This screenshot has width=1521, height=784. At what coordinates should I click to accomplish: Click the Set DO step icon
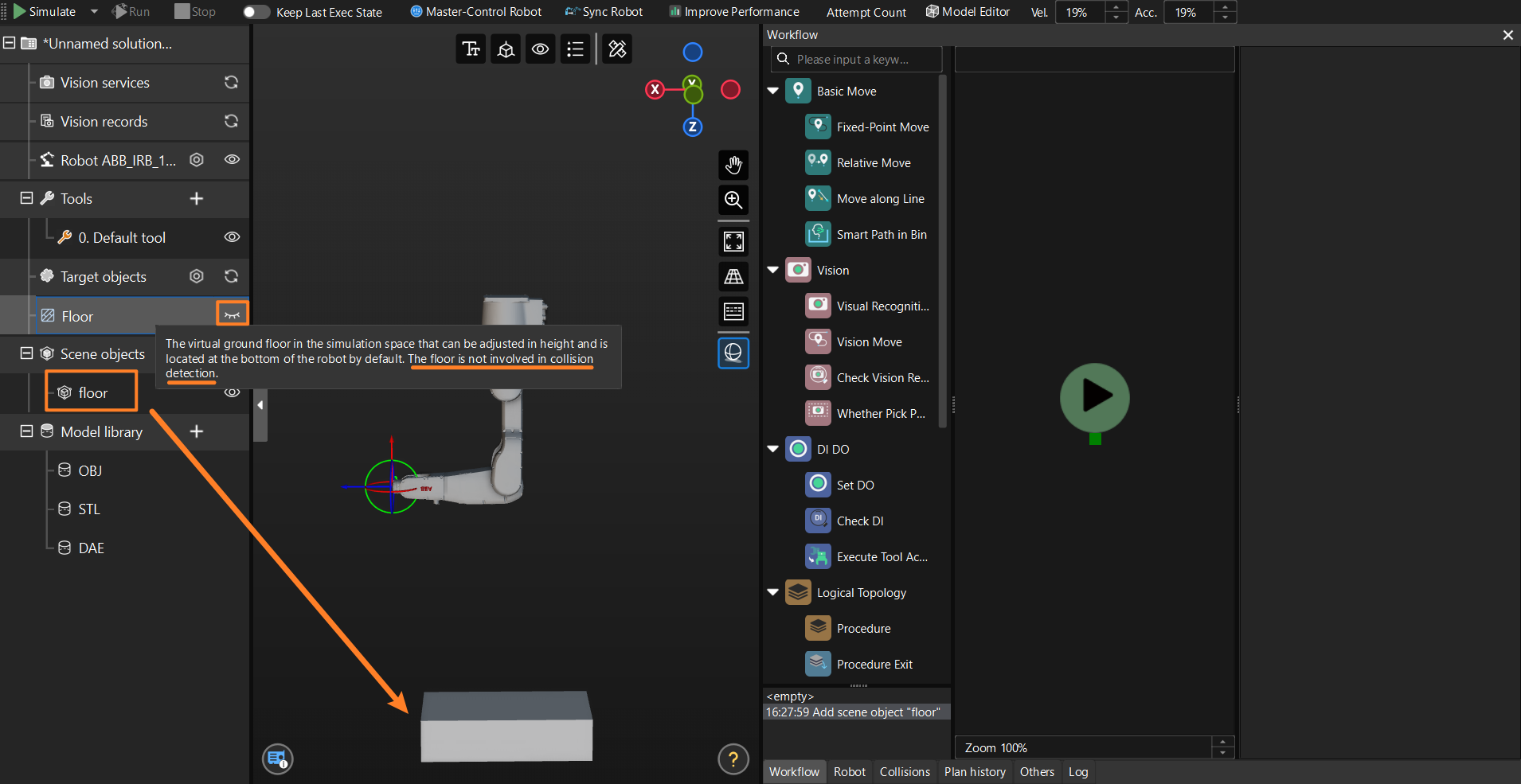pyautogui.click(x=818, y=485)
